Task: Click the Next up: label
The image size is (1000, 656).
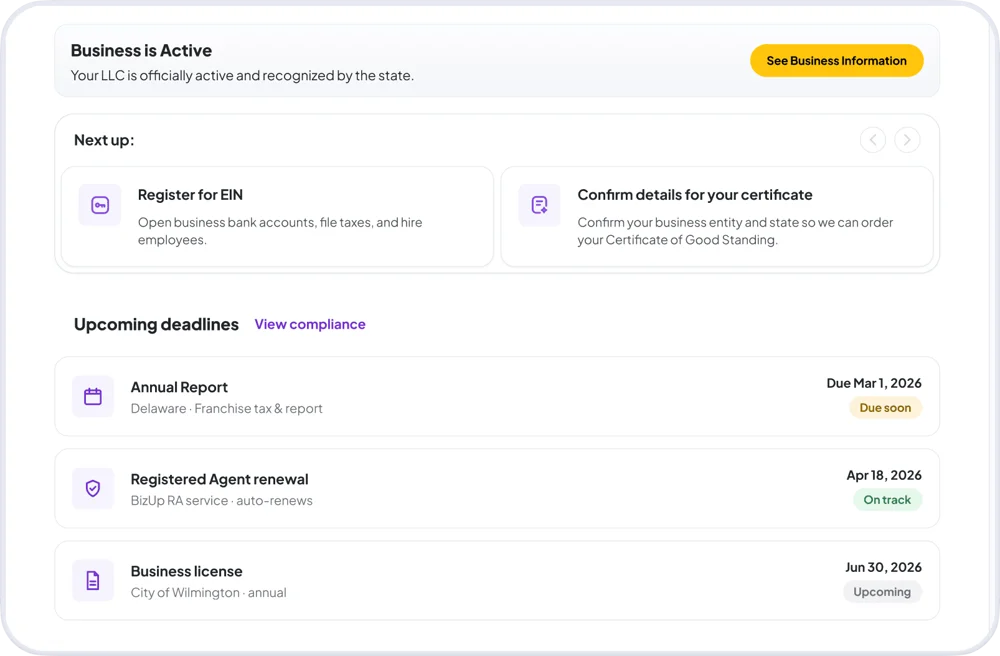Action: click(x=104, y=140)
